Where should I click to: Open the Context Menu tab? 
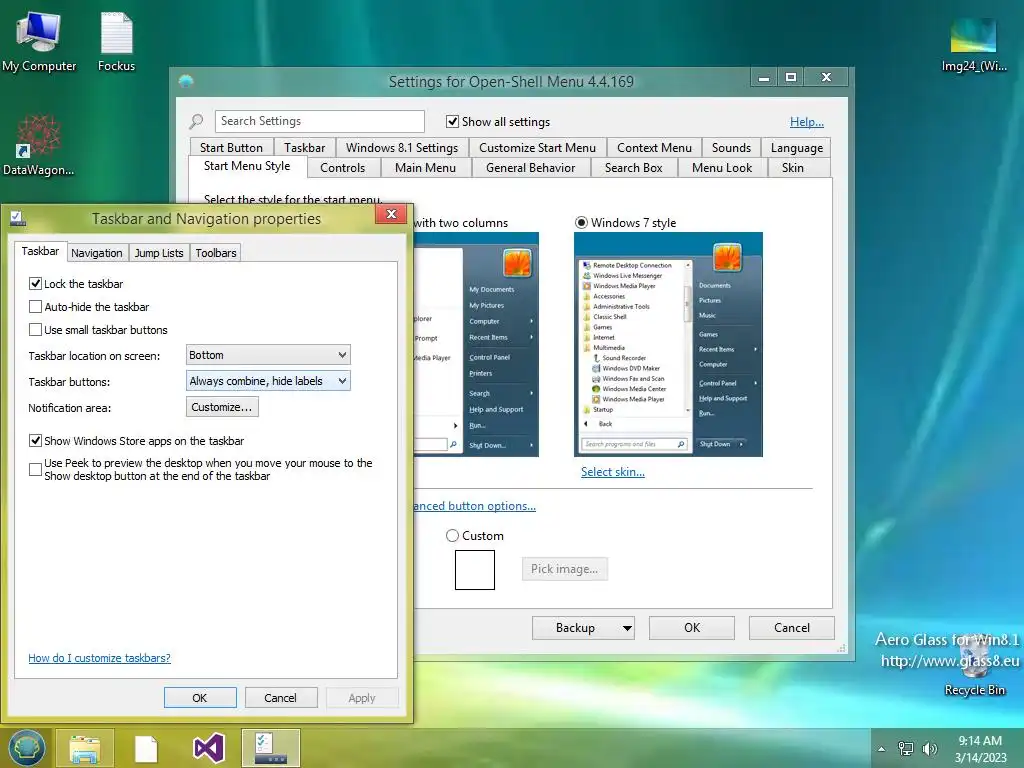click(x=654, y=148)
